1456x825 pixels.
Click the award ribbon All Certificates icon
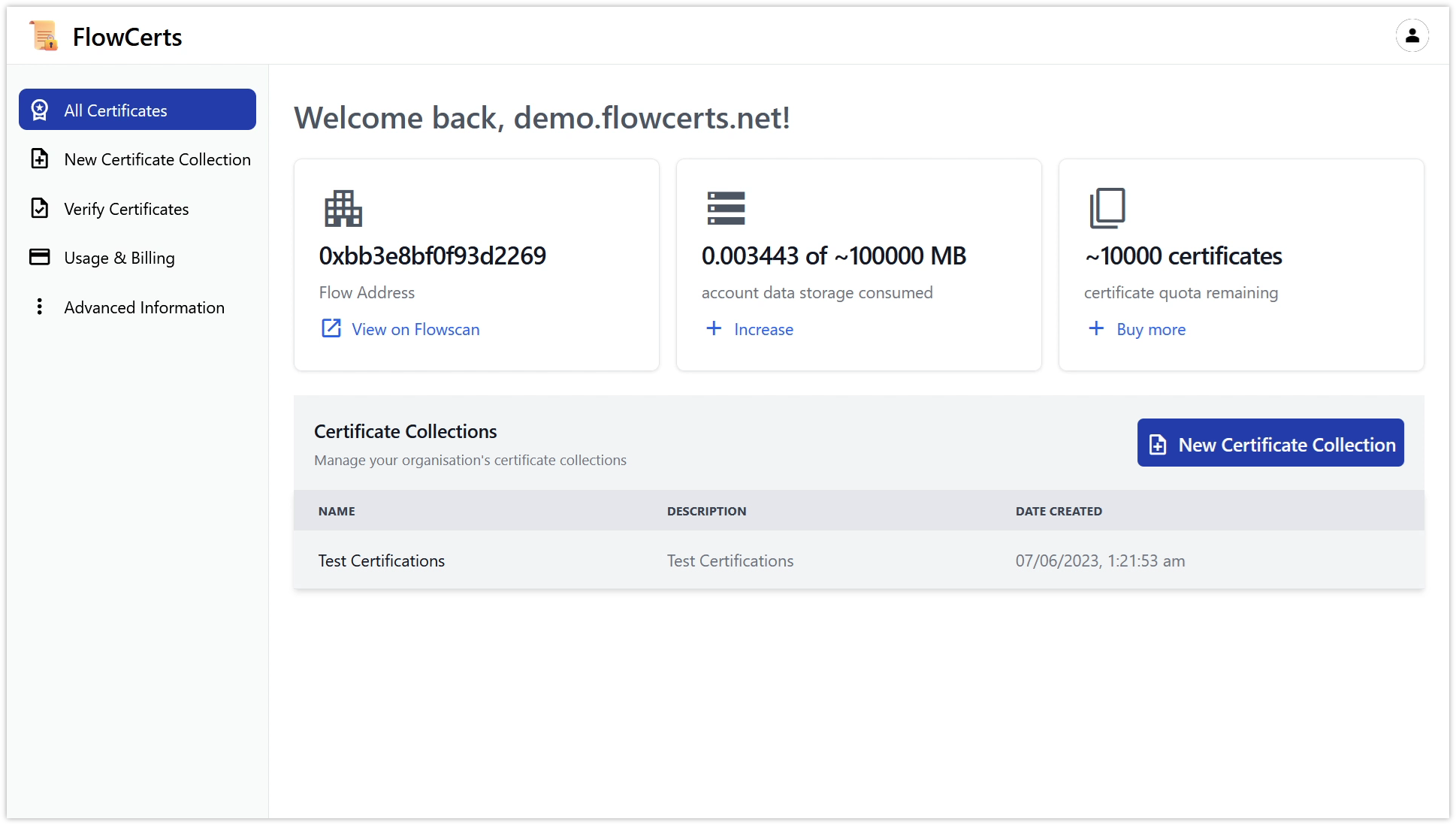[x=40, y=110]
